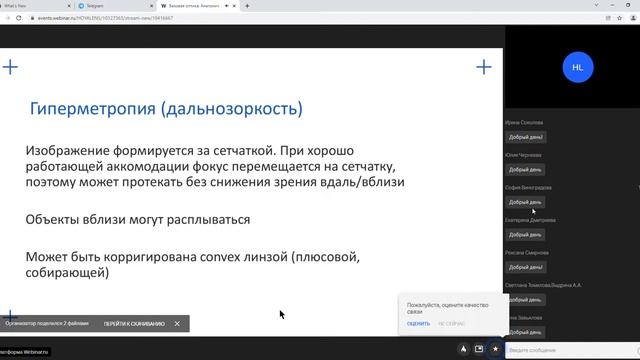The height and width of the screenshot is (360, 640).
Task: Click the message input field 'Введите сообщение'
Action: 571,350
